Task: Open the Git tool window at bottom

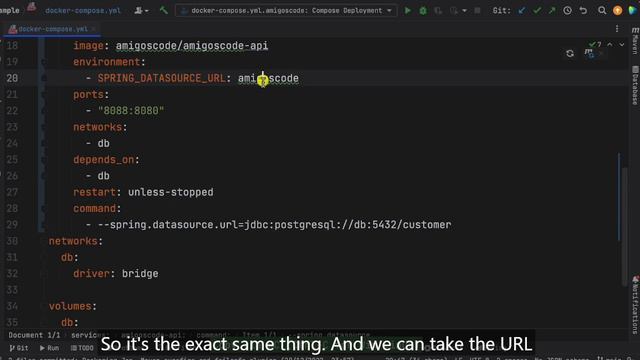Action: (x=19, y=348)
